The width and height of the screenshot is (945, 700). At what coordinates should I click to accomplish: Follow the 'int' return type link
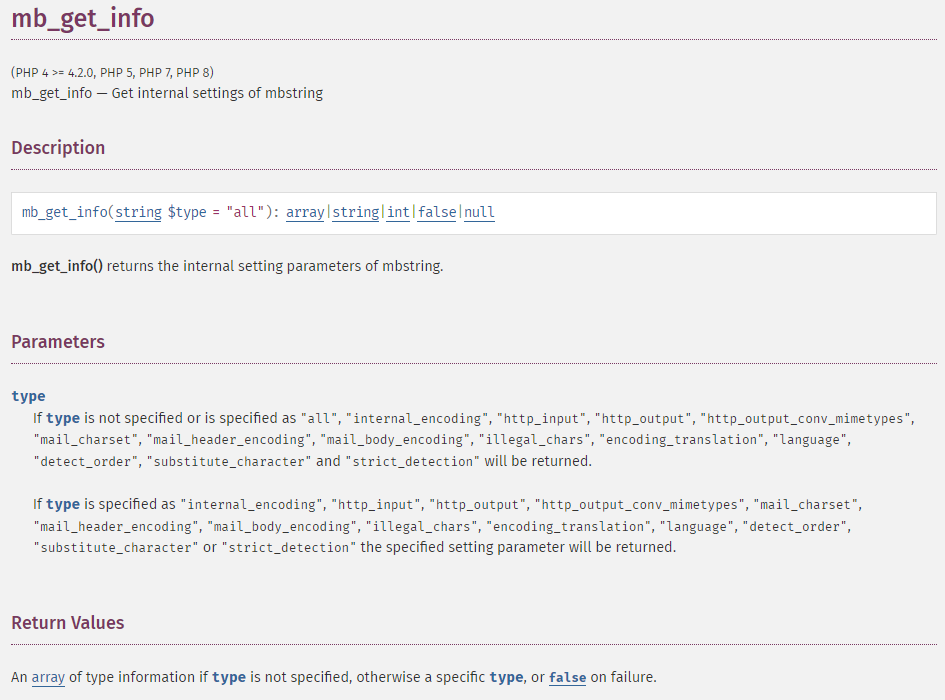pos(398,212)
